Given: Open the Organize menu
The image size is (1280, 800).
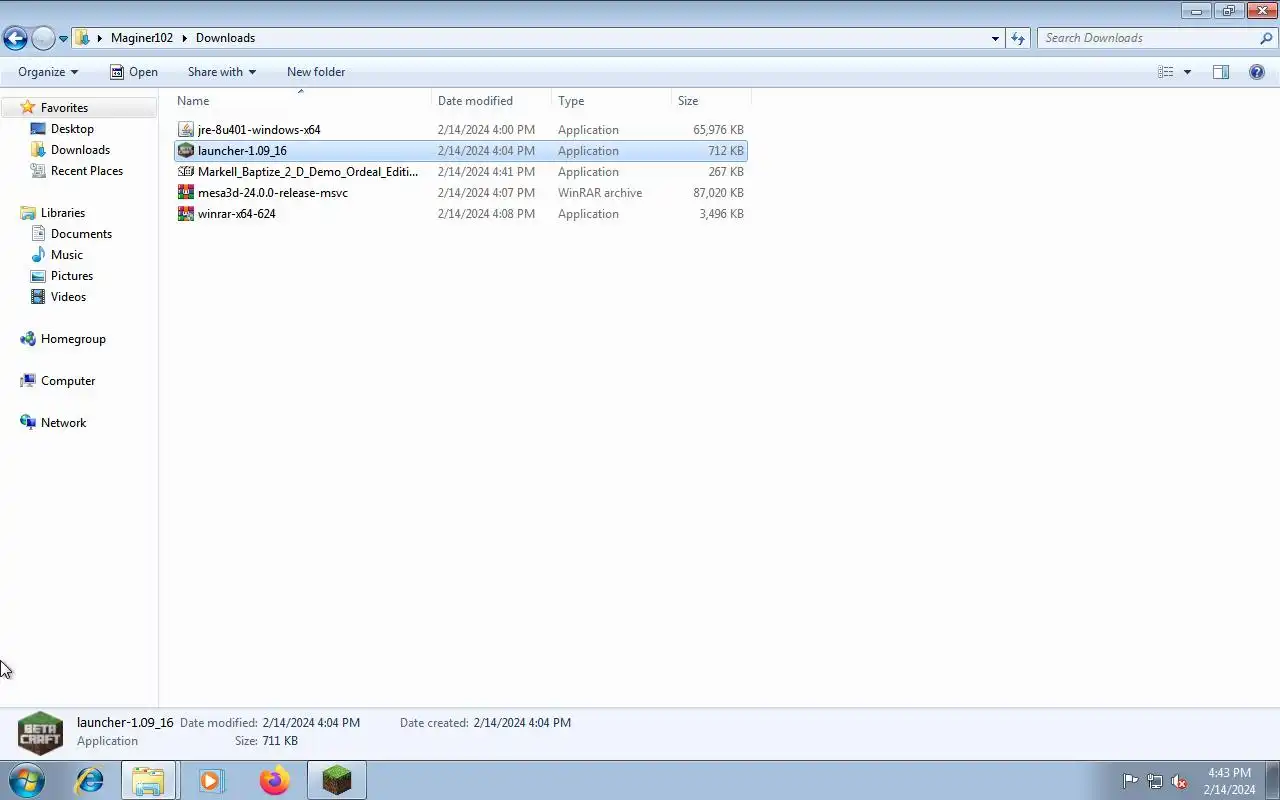Looking at the screenshot, I should click(48, 72).
